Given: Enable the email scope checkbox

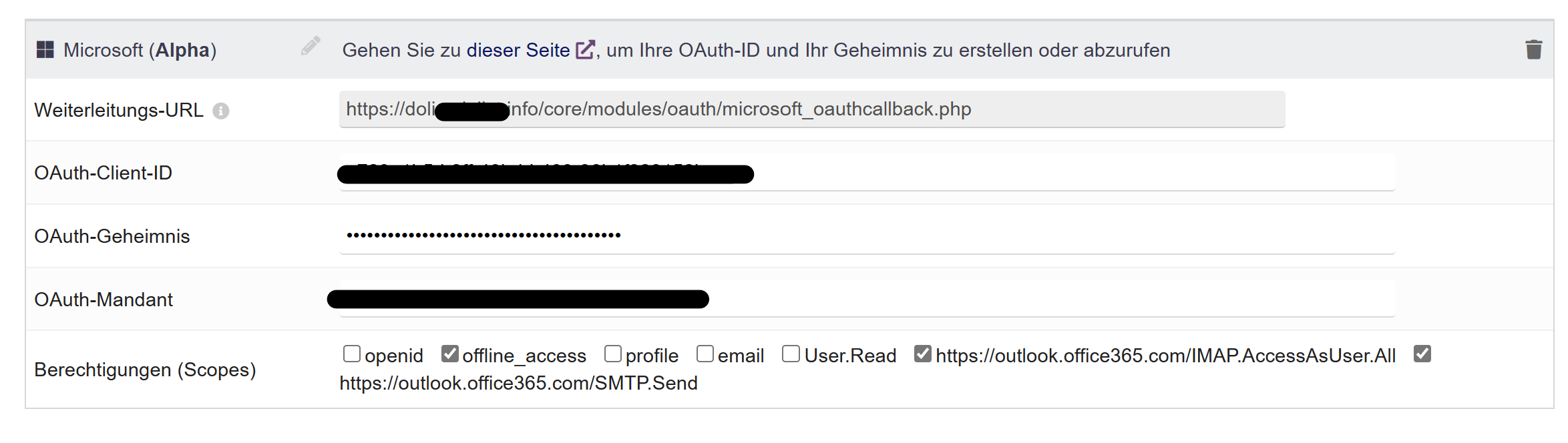Looking at the screenshot, I should [x=705, y=354].
